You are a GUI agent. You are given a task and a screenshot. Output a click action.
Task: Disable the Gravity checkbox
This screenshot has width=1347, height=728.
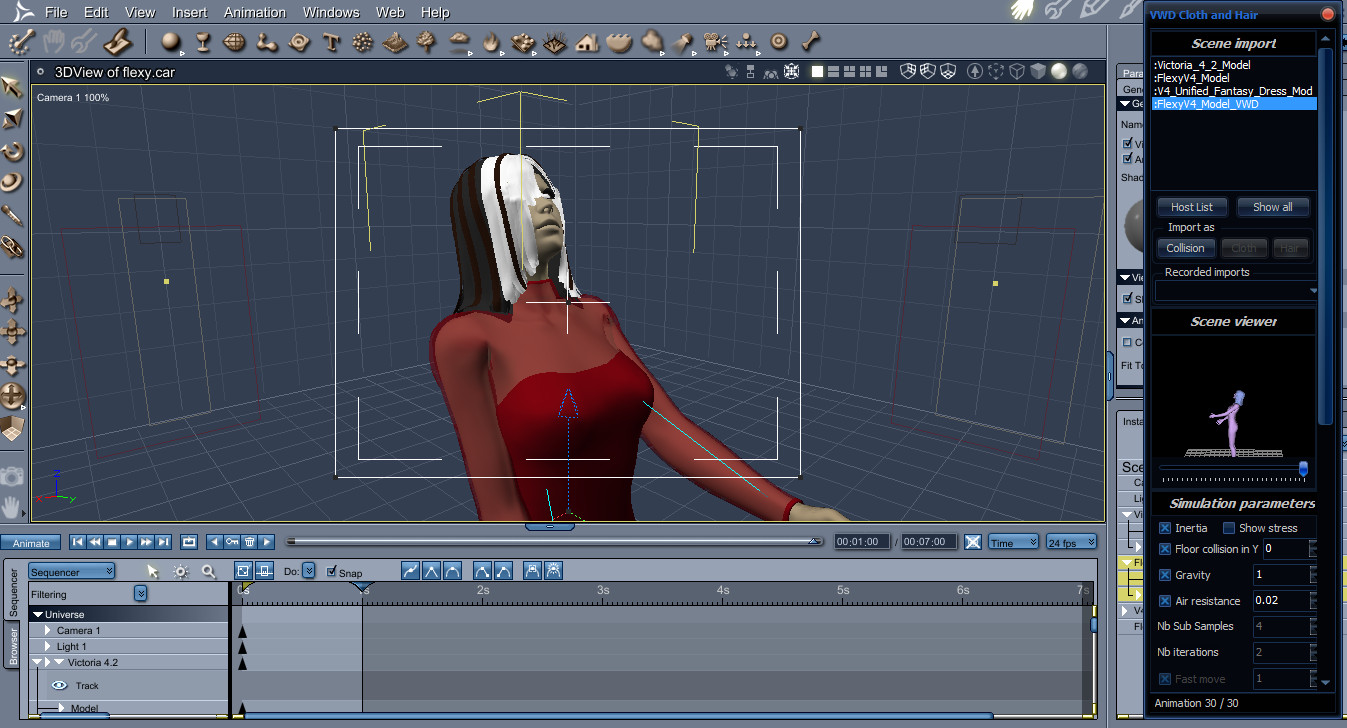pos(1165,575)
